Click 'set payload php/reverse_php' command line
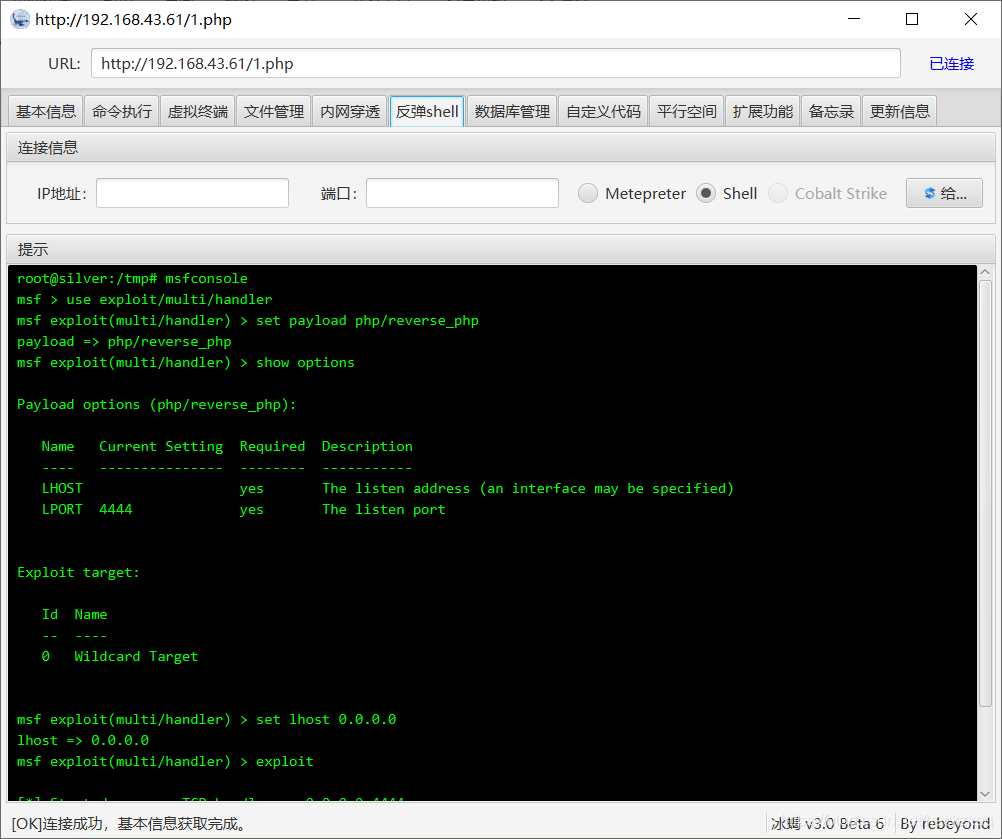This screenshot has width=1002, height=839. 248,320
